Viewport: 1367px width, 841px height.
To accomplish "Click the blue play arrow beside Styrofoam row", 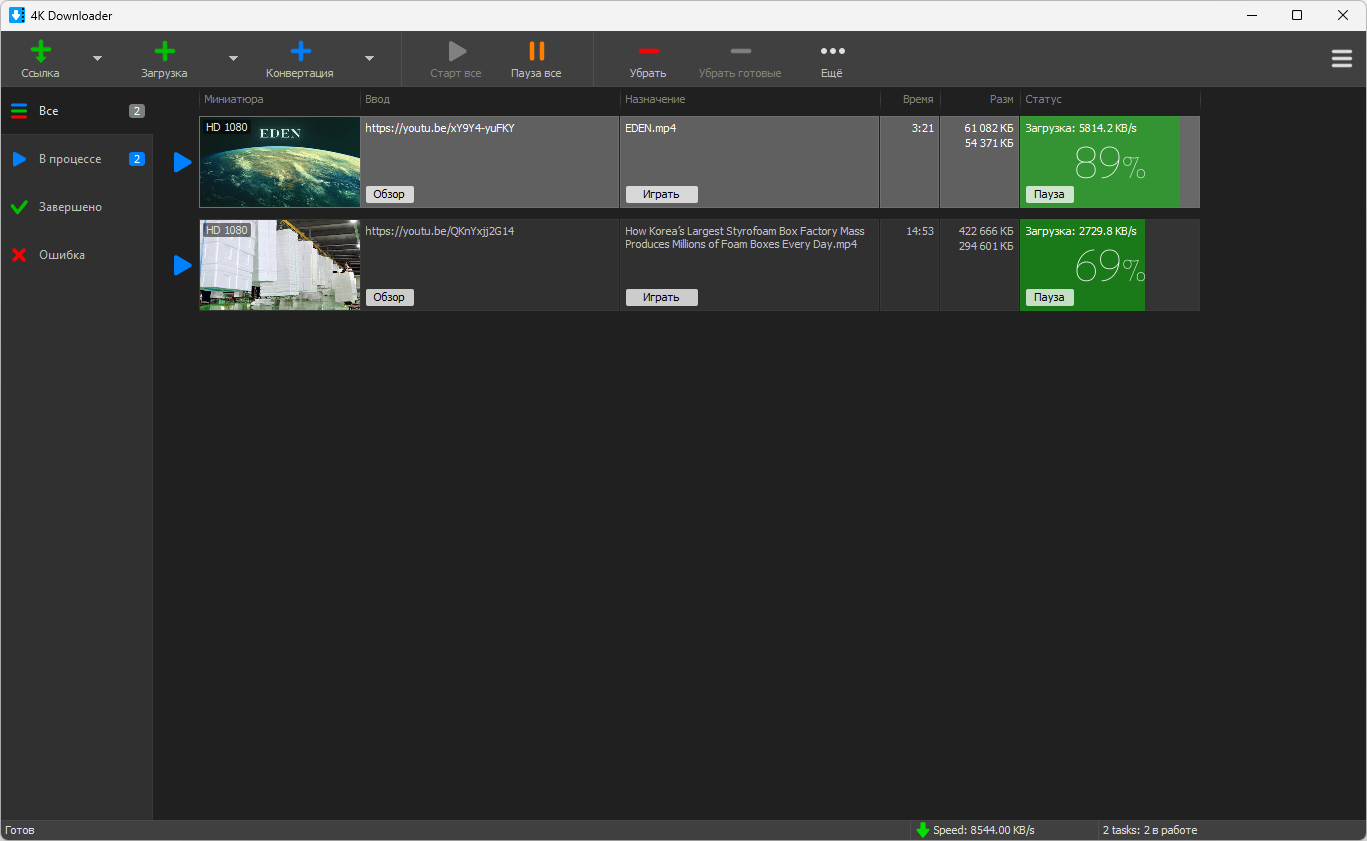I will [x=182, y=265].
